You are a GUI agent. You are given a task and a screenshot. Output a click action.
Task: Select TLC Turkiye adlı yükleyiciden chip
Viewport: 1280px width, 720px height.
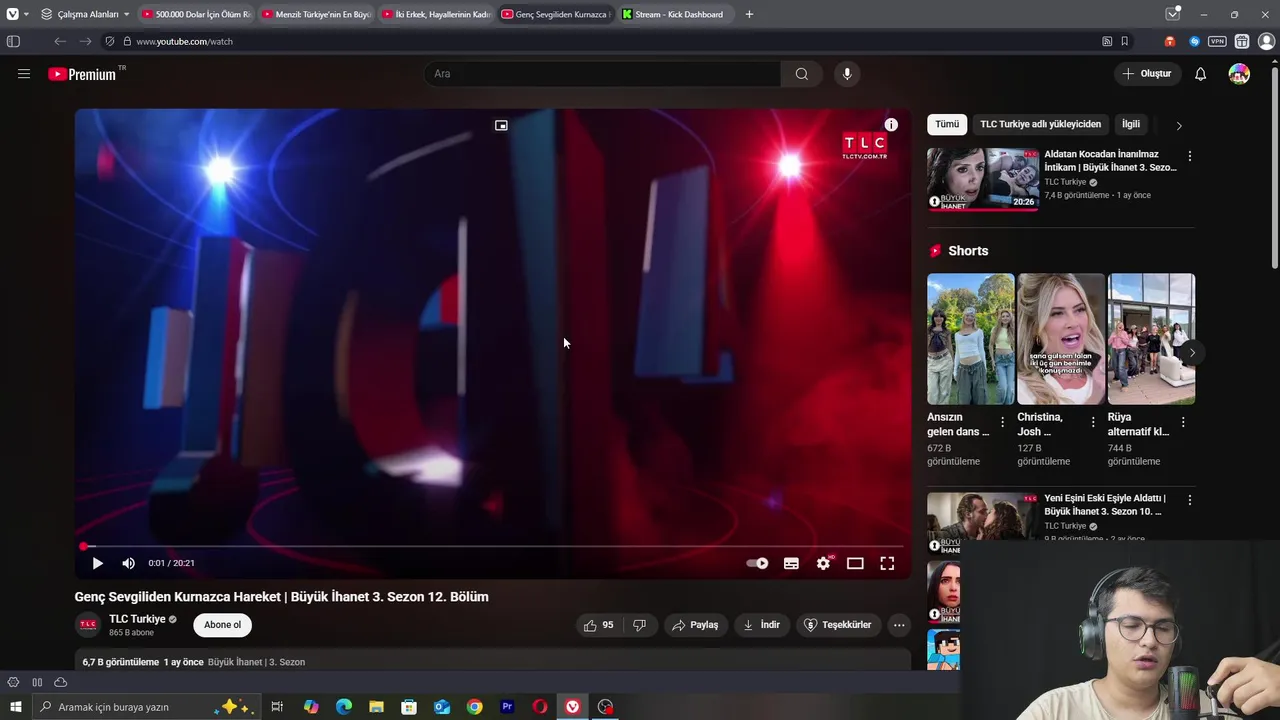click(x=1040, y=124)
